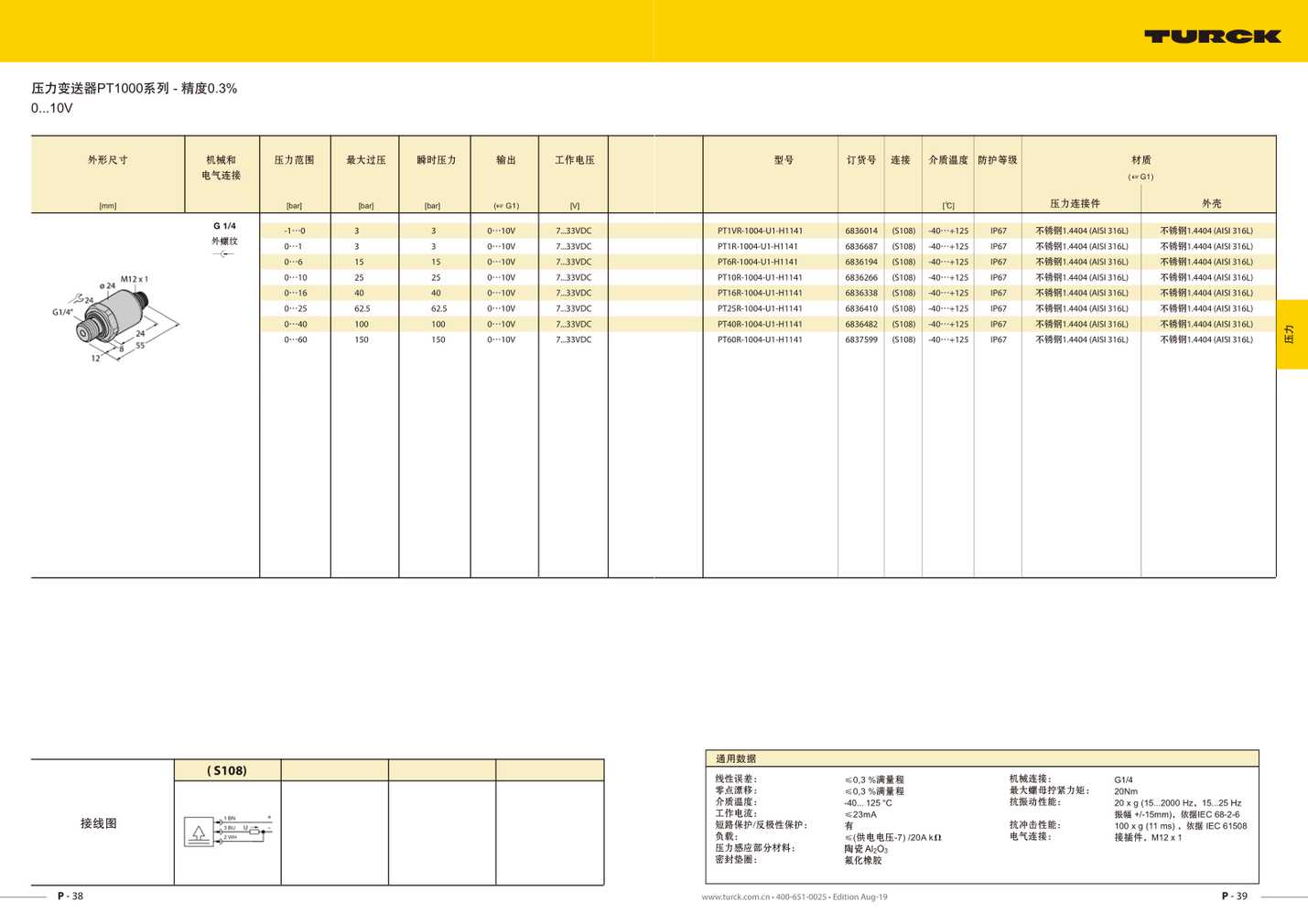Click the subtitle 0...10V
Viewport: 1308px width, 924px height.
click(x=52, y=108)
